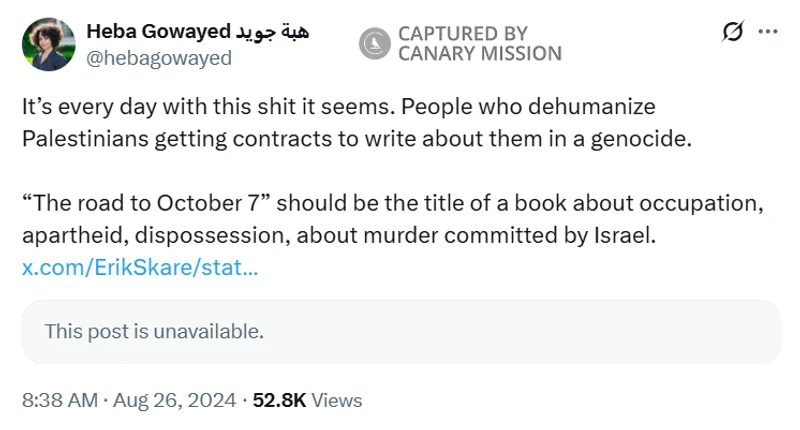The image size is (800, 430).
Task: Click the word 'genocide' in the post
Action: click(x=648, y=139)
